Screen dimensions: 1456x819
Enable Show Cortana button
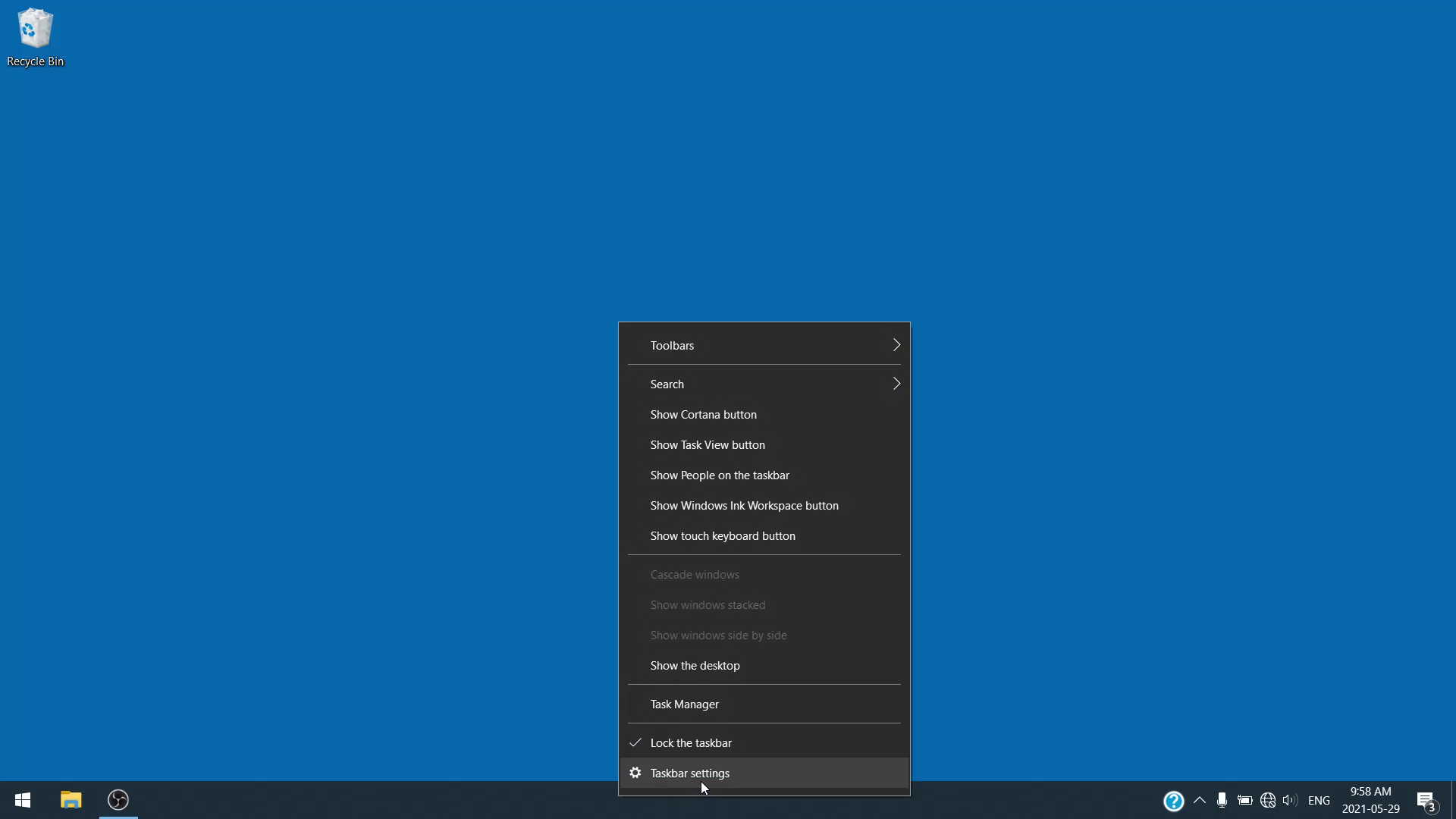703,415
